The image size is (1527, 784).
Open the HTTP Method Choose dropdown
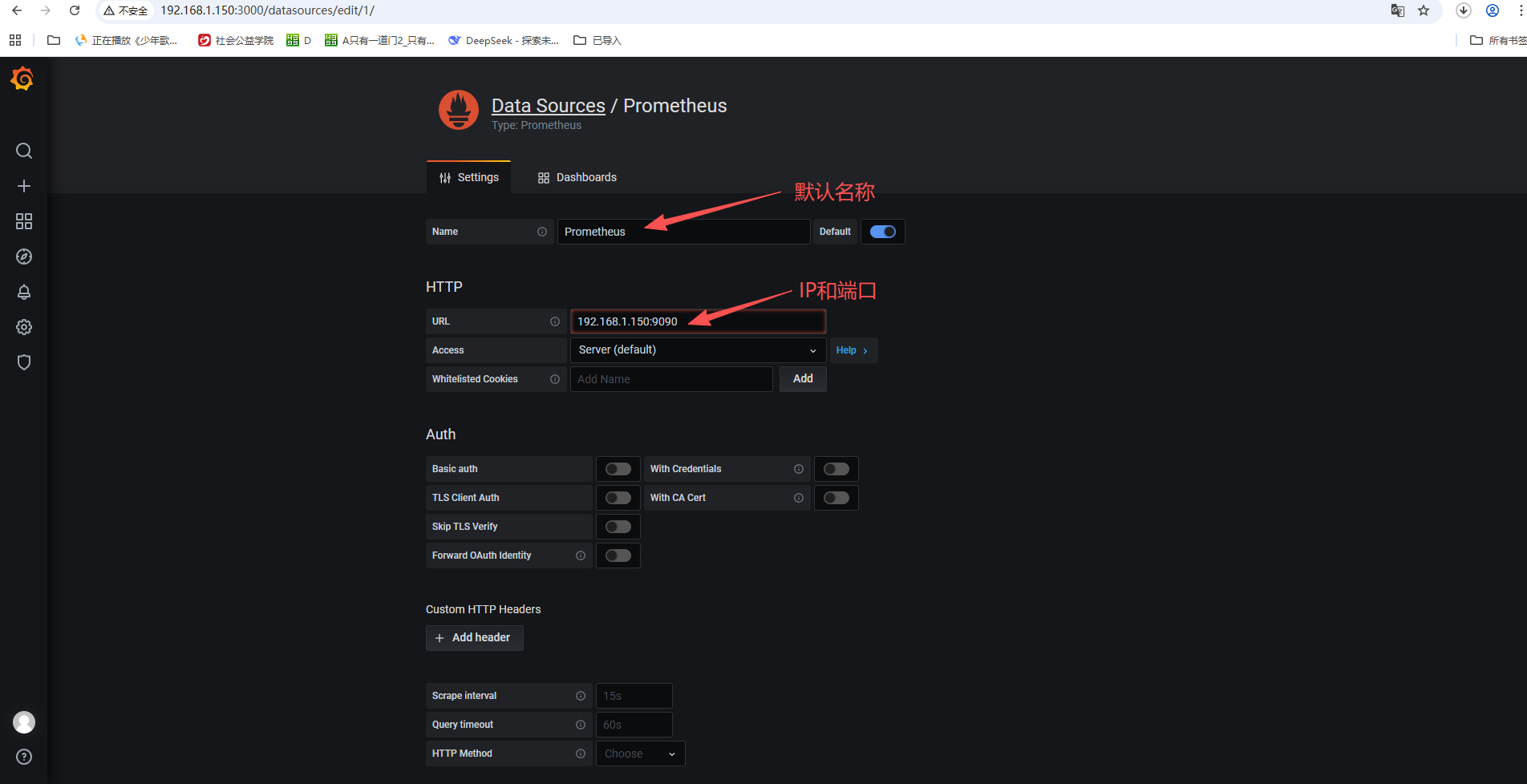(x=640, y=754)
